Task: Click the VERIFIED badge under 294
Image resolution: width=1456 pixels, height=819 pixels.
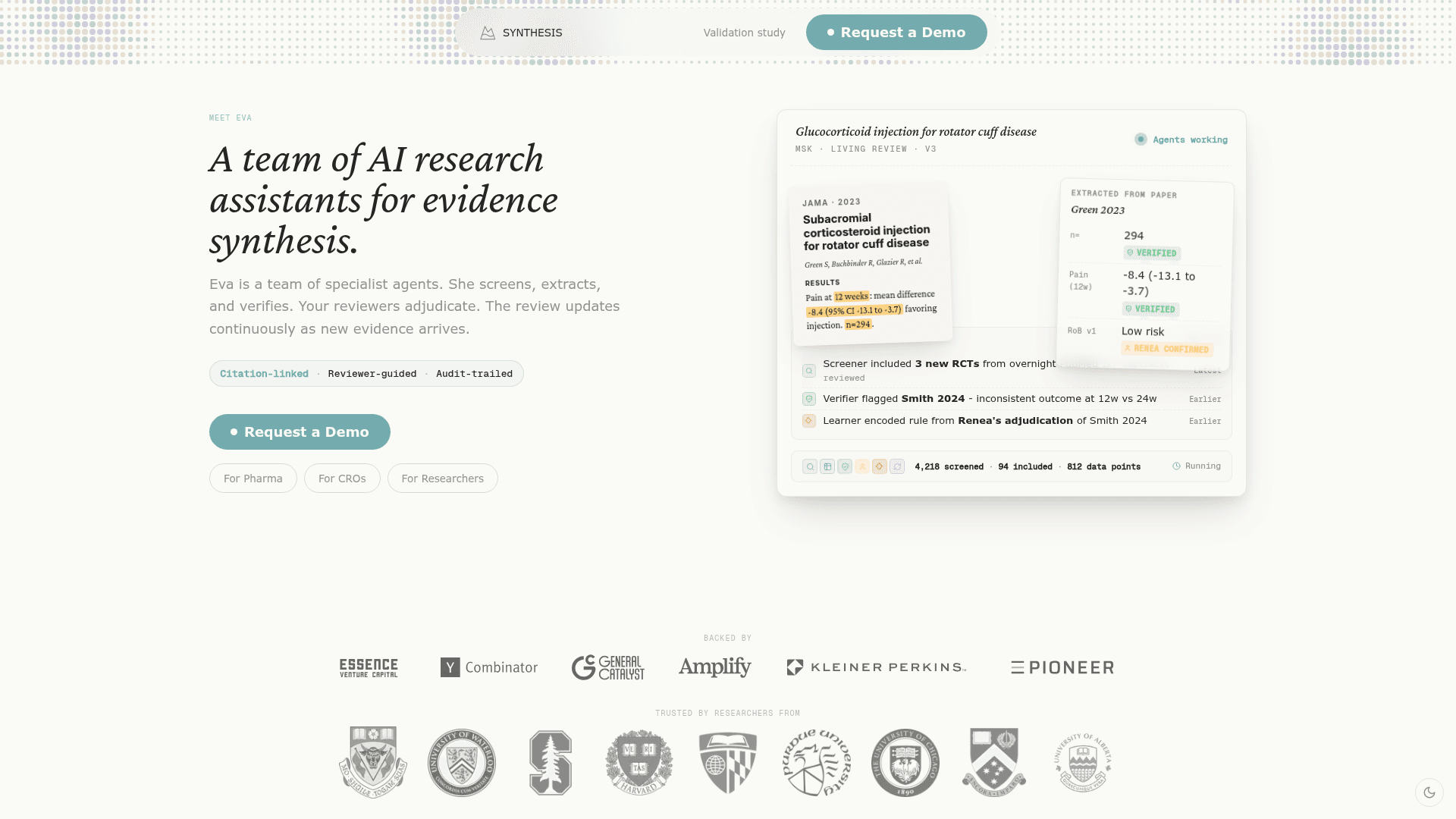Action: pyautogui.click(x=1152, y=253)
